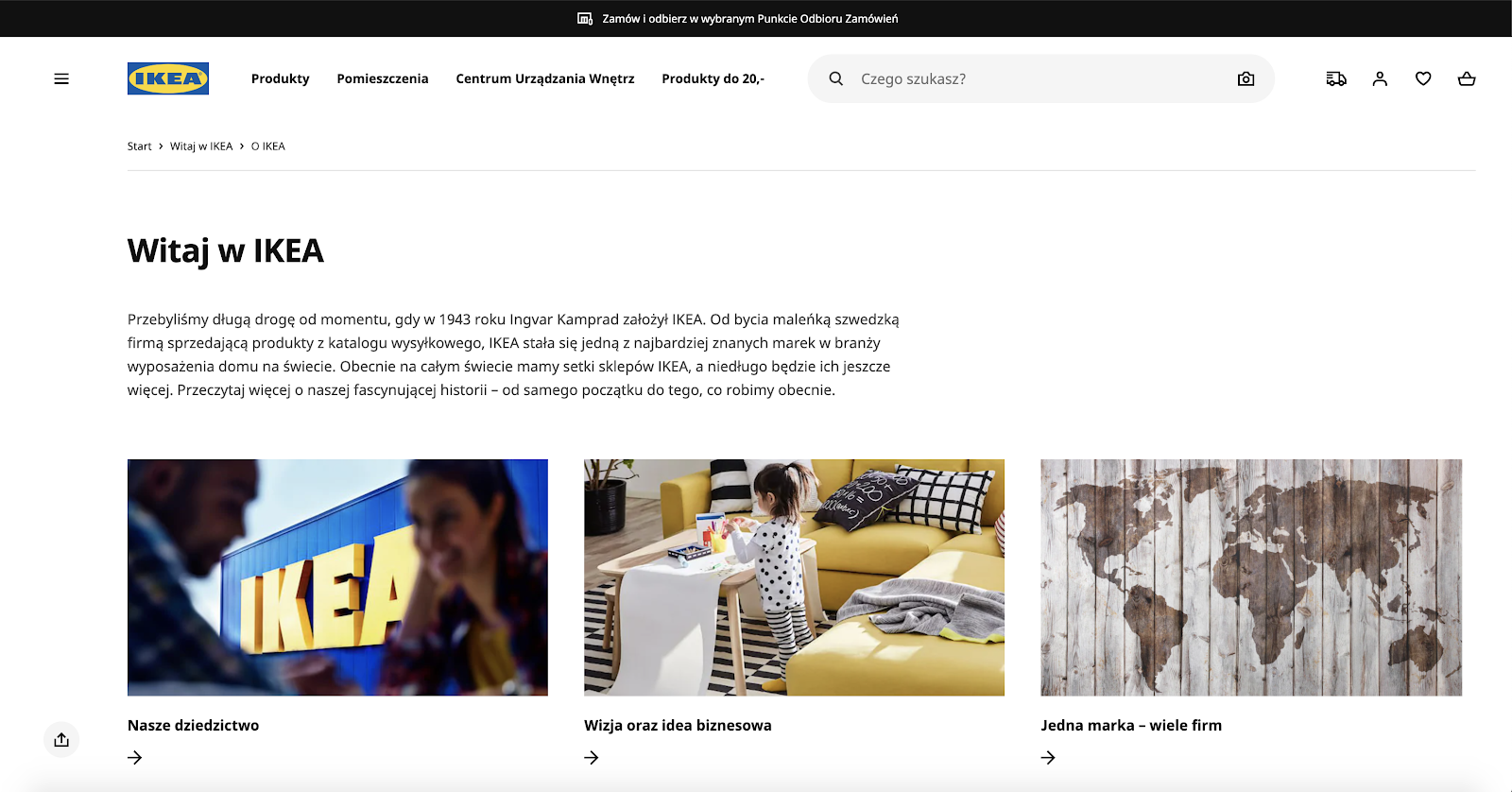This screenshot has width=1512, height=792.
Task: Go to Witaj w IKEA breadcrumb
Action: pyautogui.click(x=201, y=146)
